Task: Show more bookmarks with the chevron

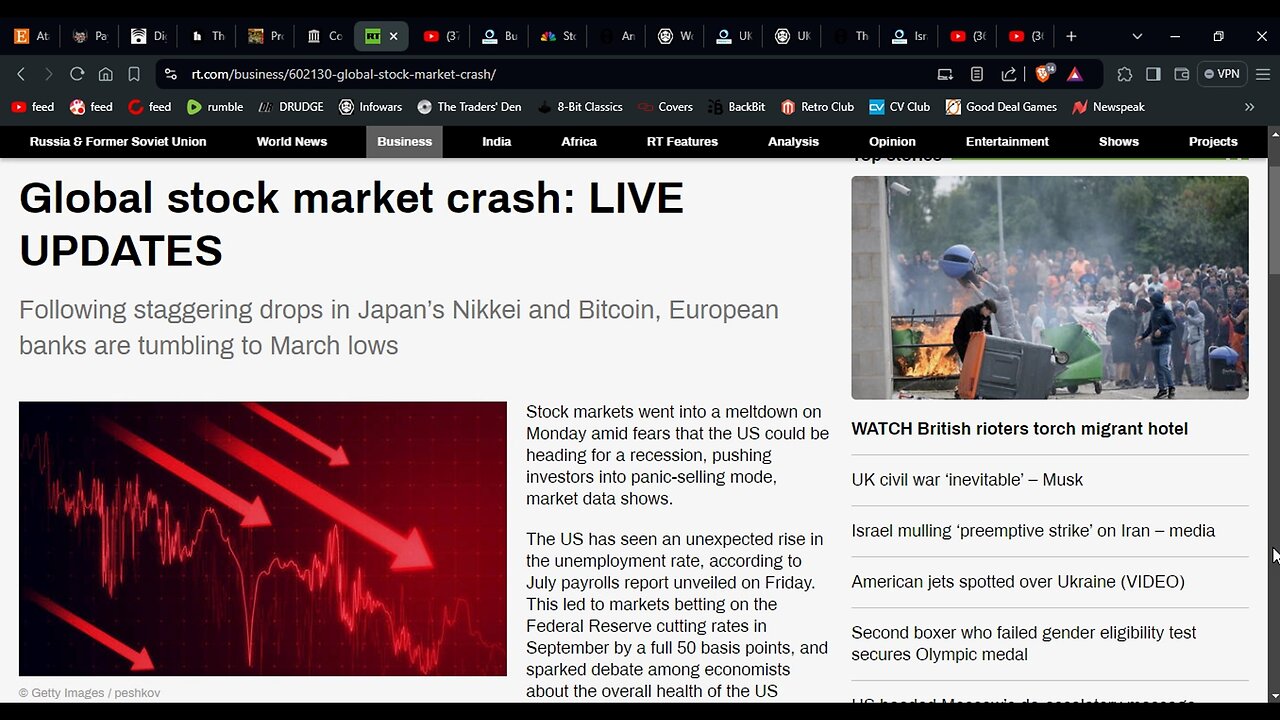Action: point(1249,107)
